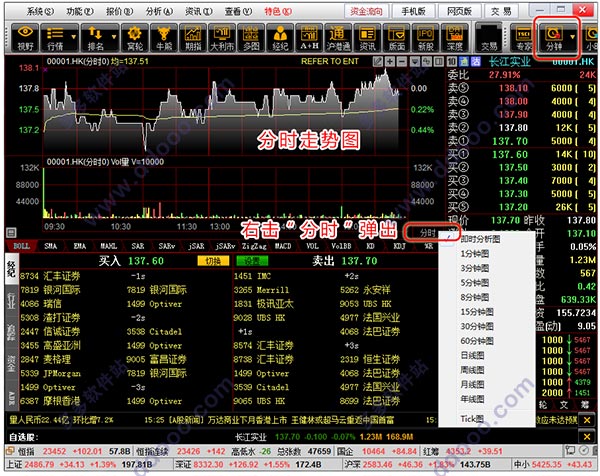Screen dimensions: 600x476
Task: Open the 行情 quotes list icon
Action: point(55,37)
